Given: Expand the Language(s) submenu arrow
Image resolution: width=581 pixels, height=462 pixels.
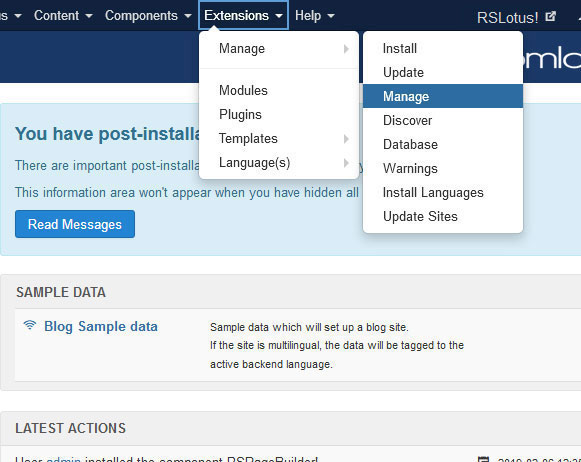Looking at the screenshot, I should (346, 163).
